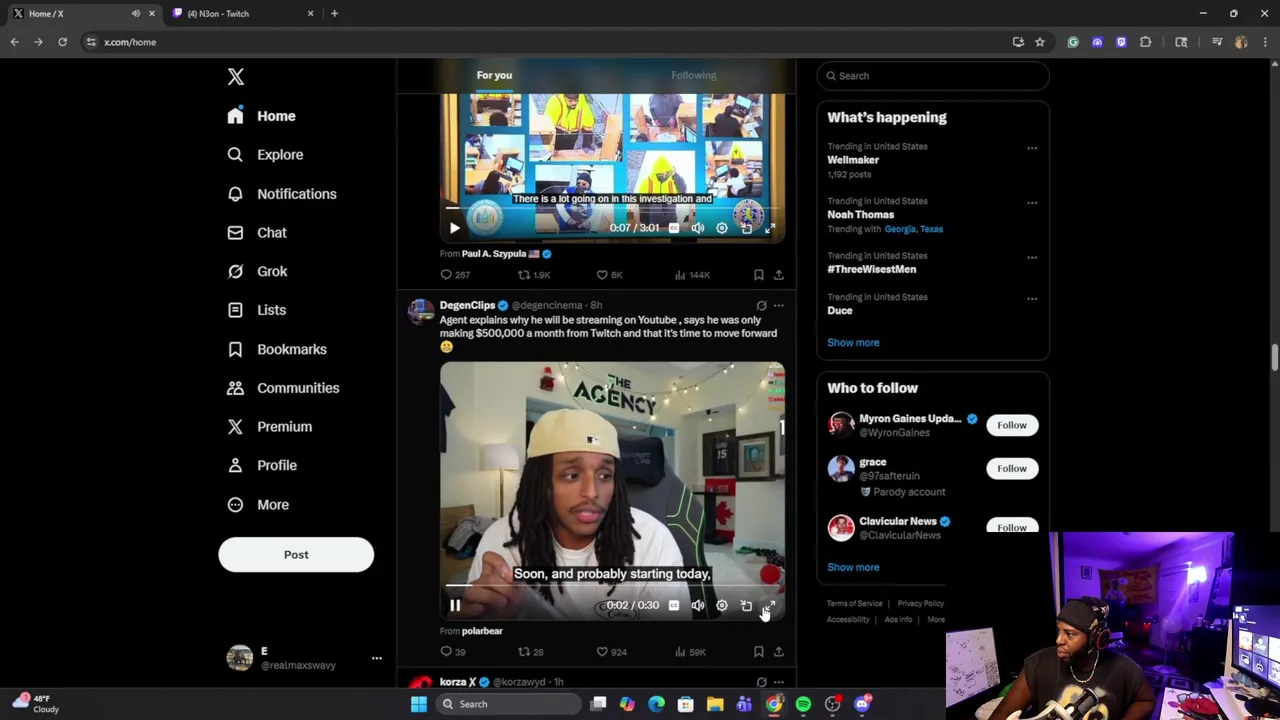This screenshot has height=720, width=1280.
Task: Open Spotify from the taskbar
Action: 803,704
